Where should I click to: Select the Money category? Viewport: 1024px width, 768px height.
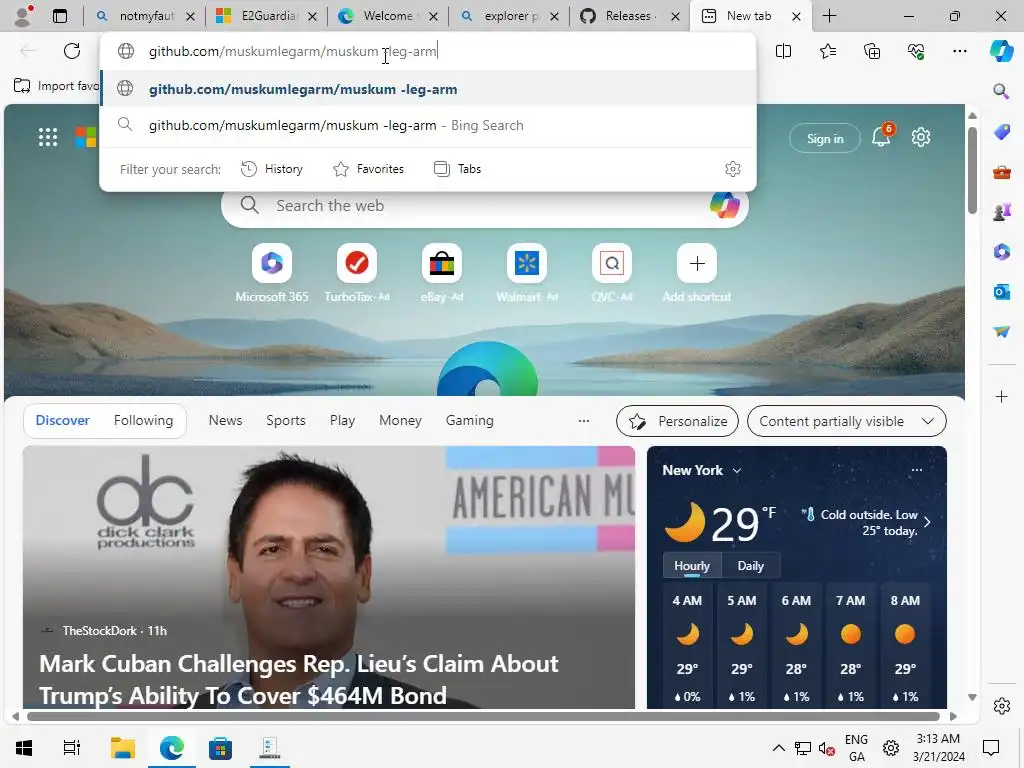click(x=400, y=421)
